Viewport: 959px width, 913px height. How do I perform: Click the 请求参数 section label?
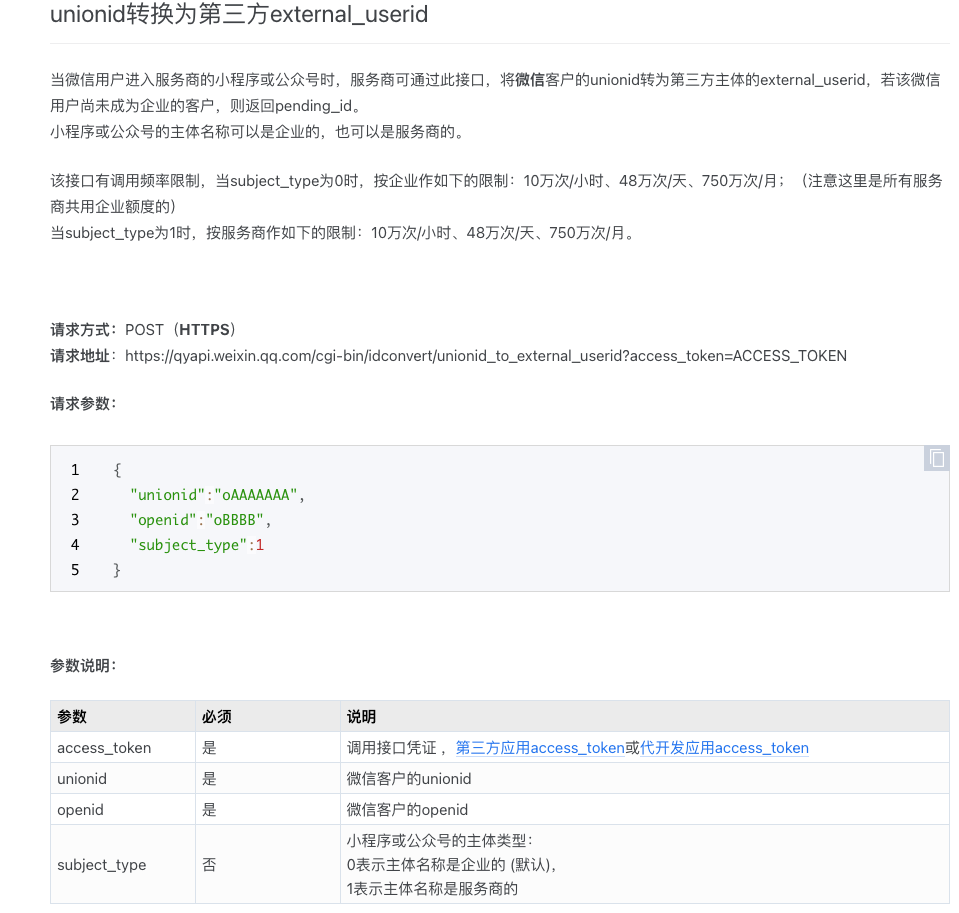click(80, 403)
